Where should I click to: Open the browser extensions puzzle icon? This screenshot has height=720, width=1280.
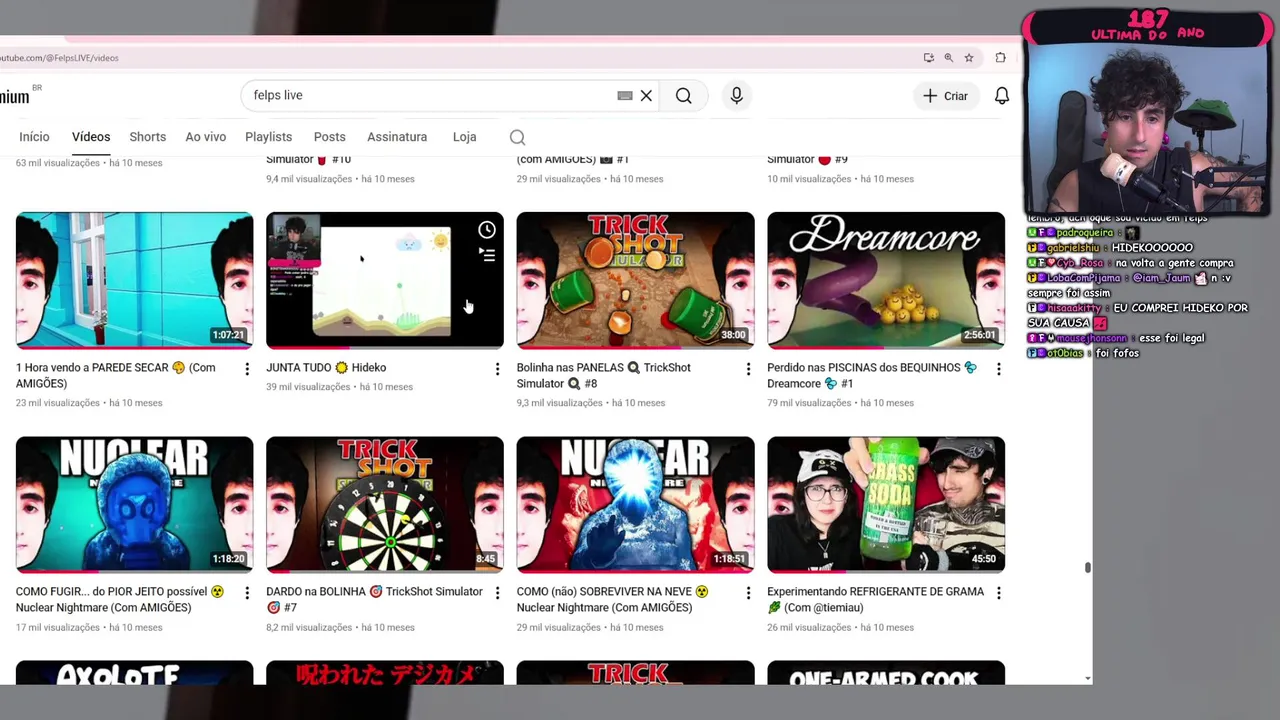(x=1000, y=58)
